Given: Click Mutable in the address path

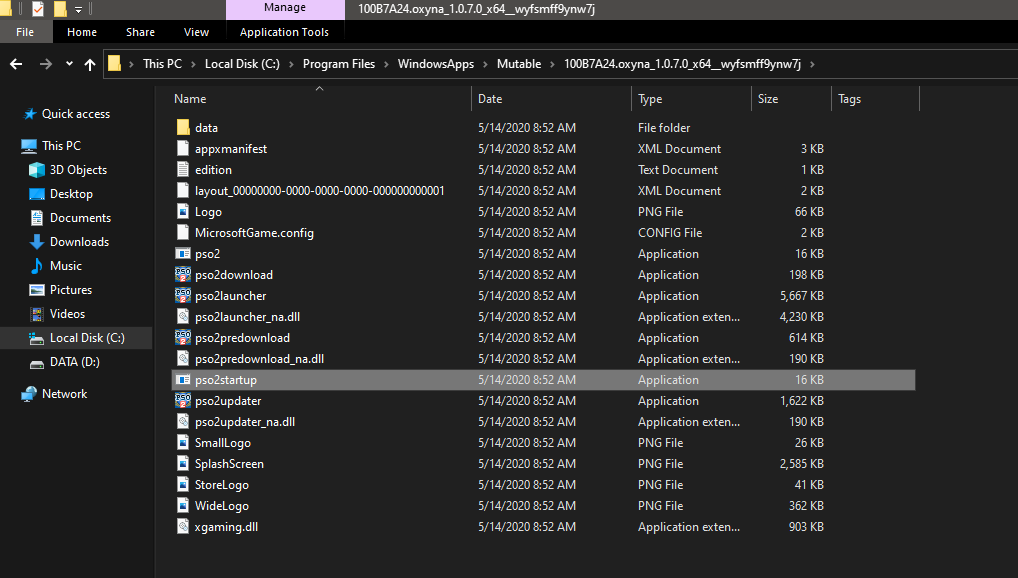Looking at the screenshot, I should [x=519, y=64].
